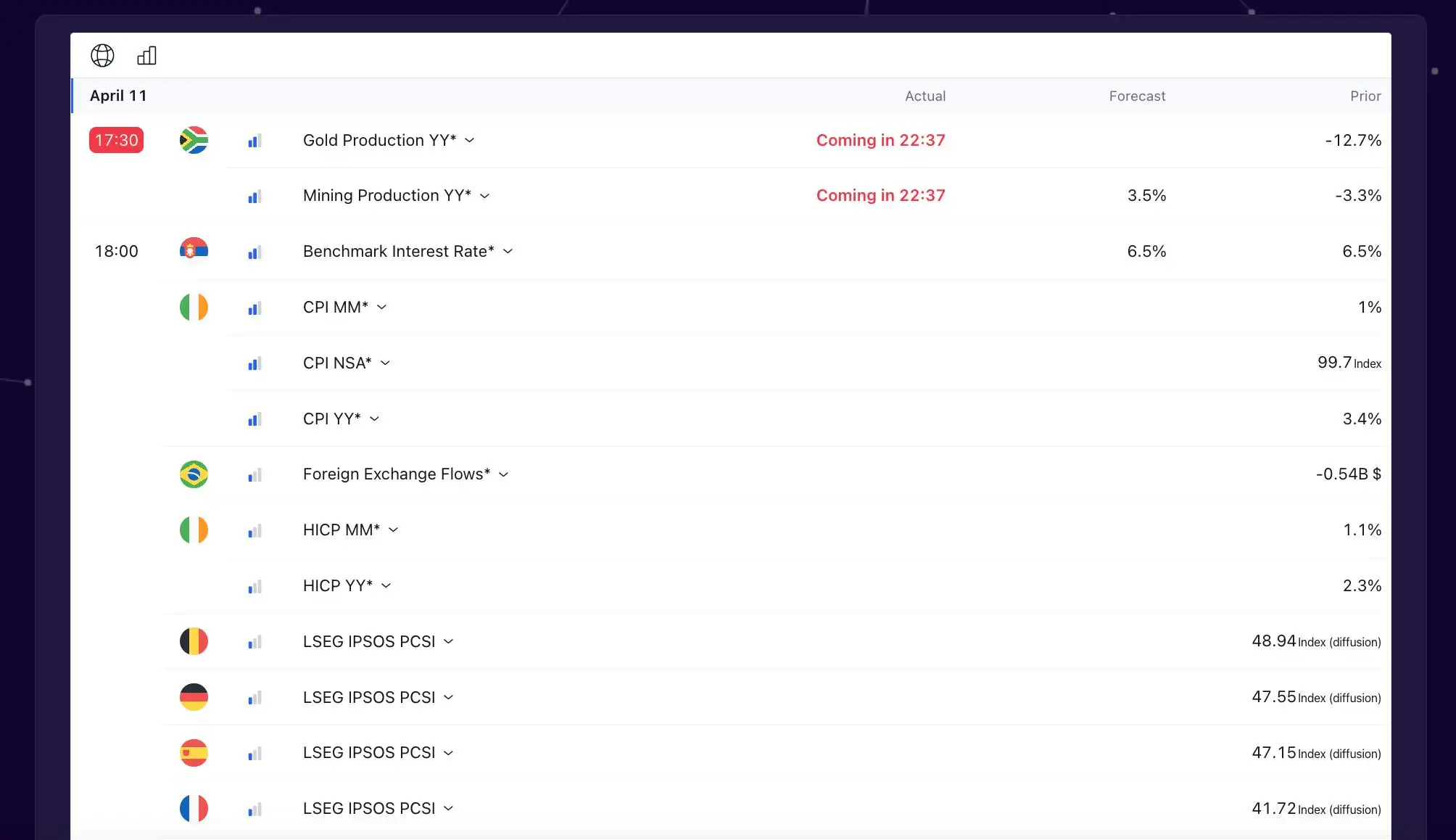Image resolution: width=1456 pixels, height=840 pixels.
Task: Expand the HICP YY chevron
Action: 386,586
